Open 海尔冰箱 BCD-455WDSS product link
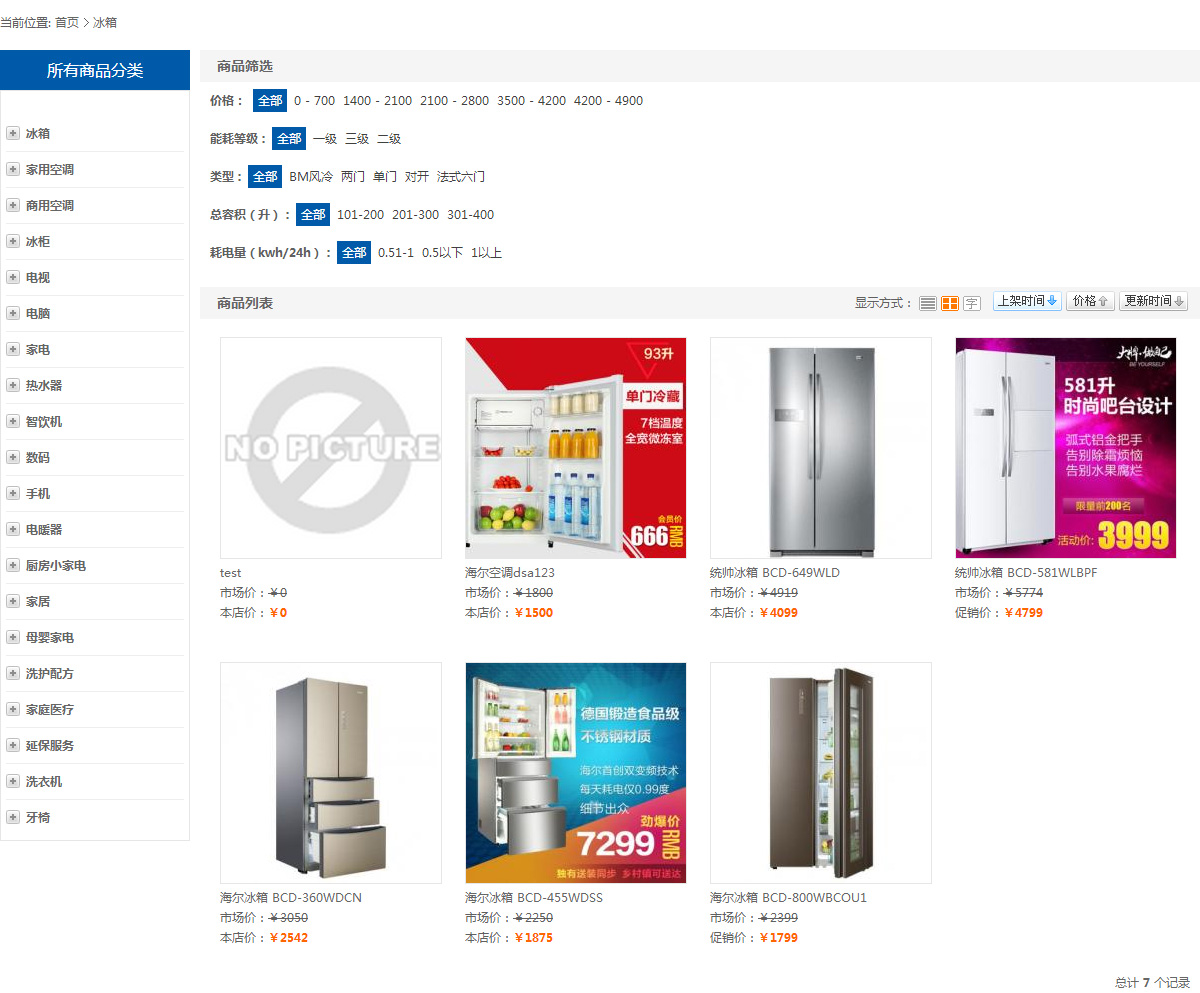This screenshot has width=1200, height=993. click(534, 898)
